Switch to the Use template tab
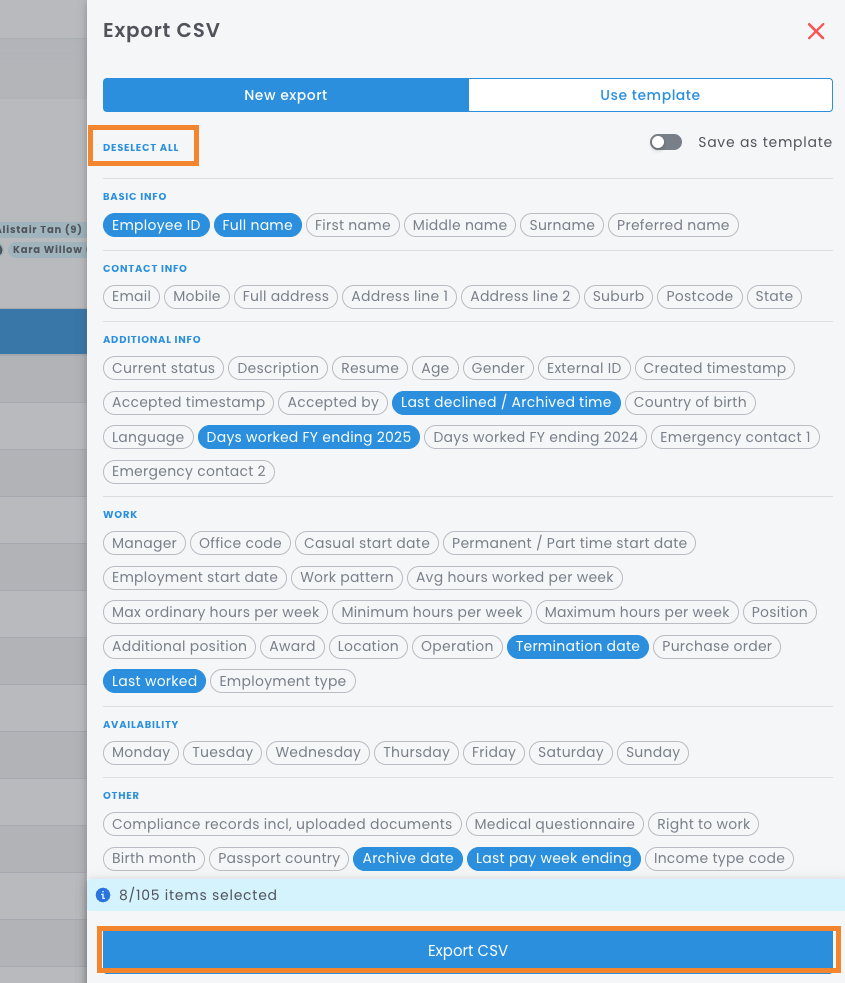Screen dimensions: 845x983 [650, 95]
